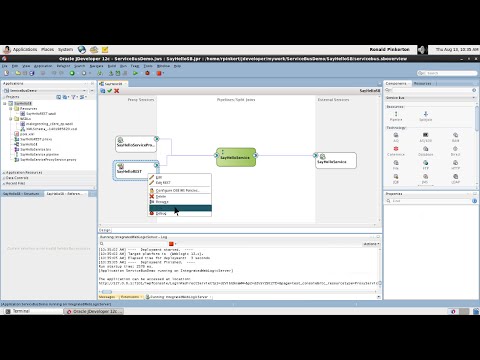Select the green SayHelloService pipeline node
480x360 pixels.
(236, 157)
